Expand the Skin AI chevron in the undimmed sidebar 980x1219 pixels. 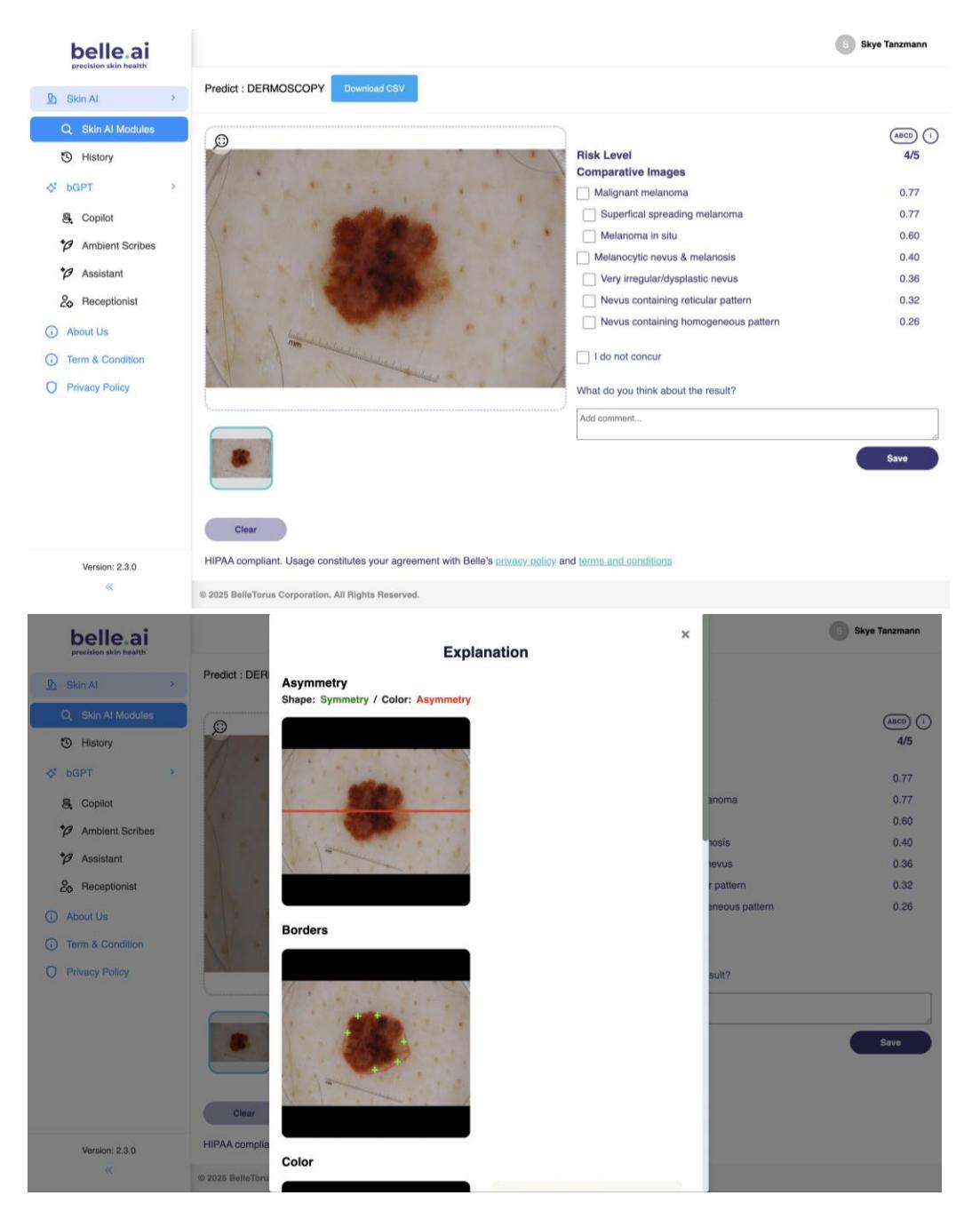(x=173, y=99)
